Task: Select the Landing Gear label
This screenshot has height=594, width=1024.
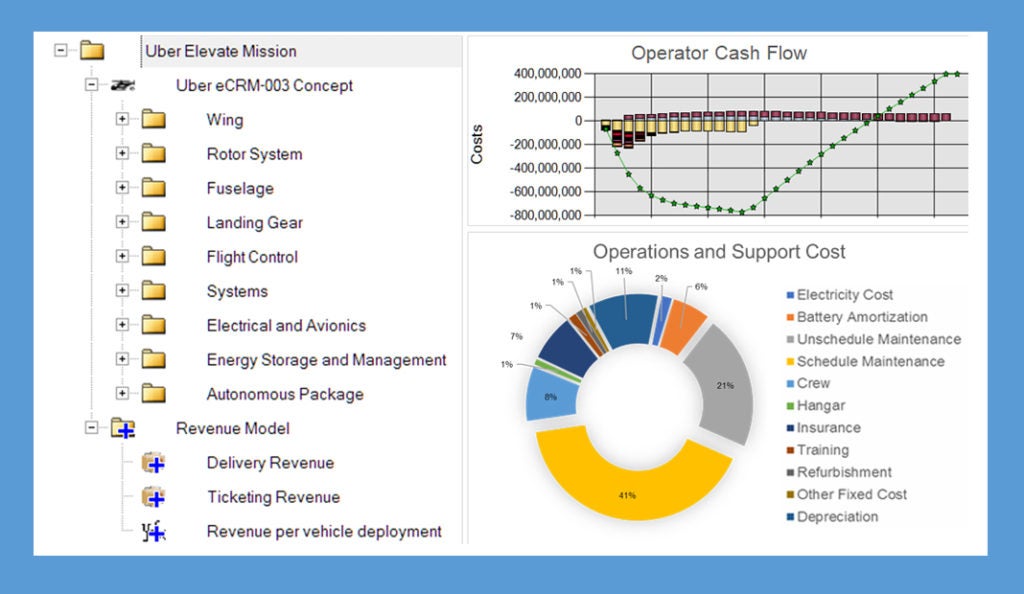Action: tap(255, 223)
